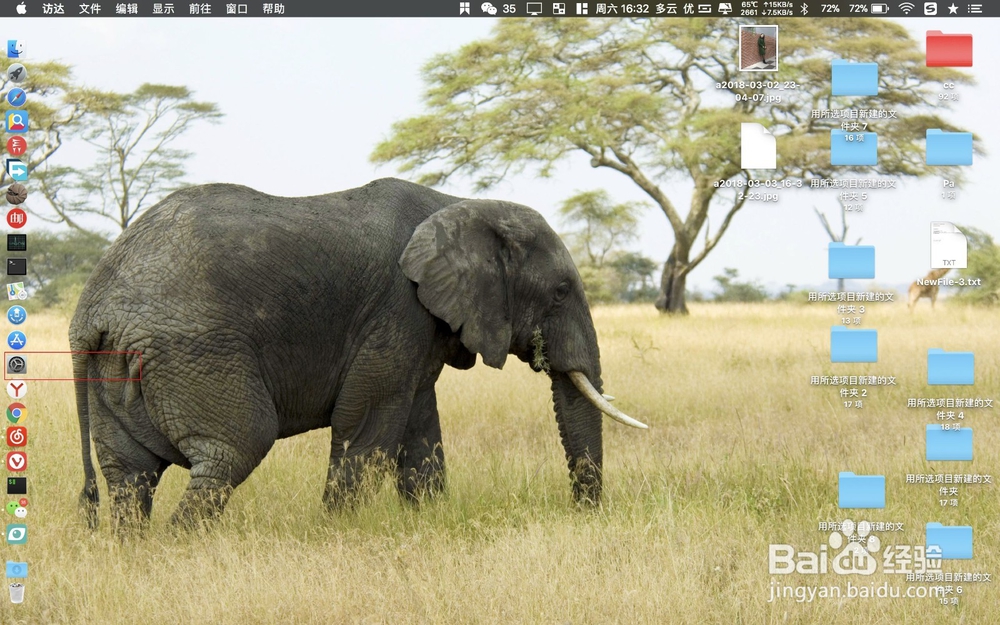Select folder 用所选项目新建的文件夹 6
Image resolution: width=1000 pixels, height=625 pixels.
tap(950, 541)
